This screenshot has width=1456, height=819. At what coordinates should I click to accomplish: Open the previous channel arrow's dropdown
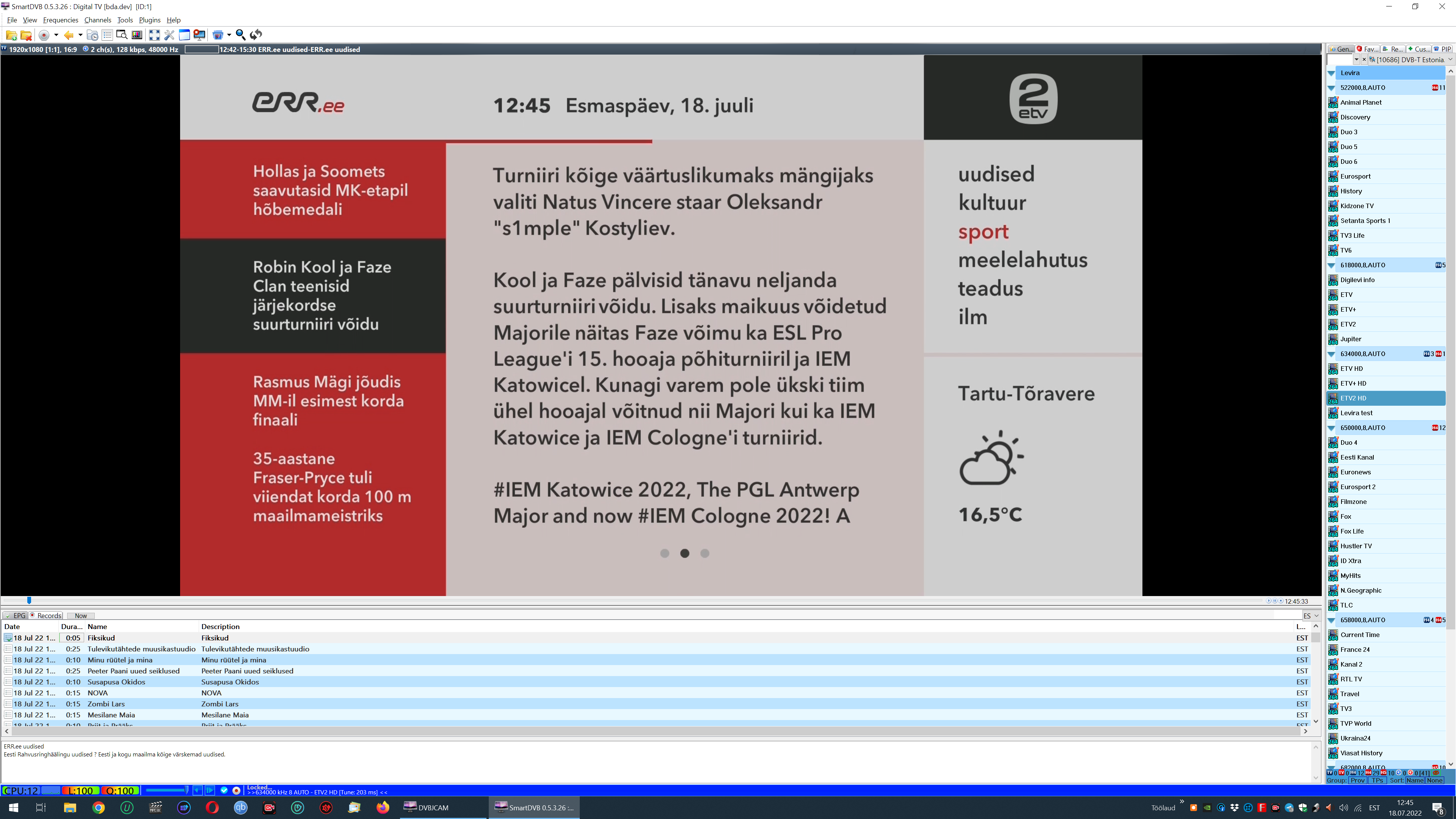[80, 35]
